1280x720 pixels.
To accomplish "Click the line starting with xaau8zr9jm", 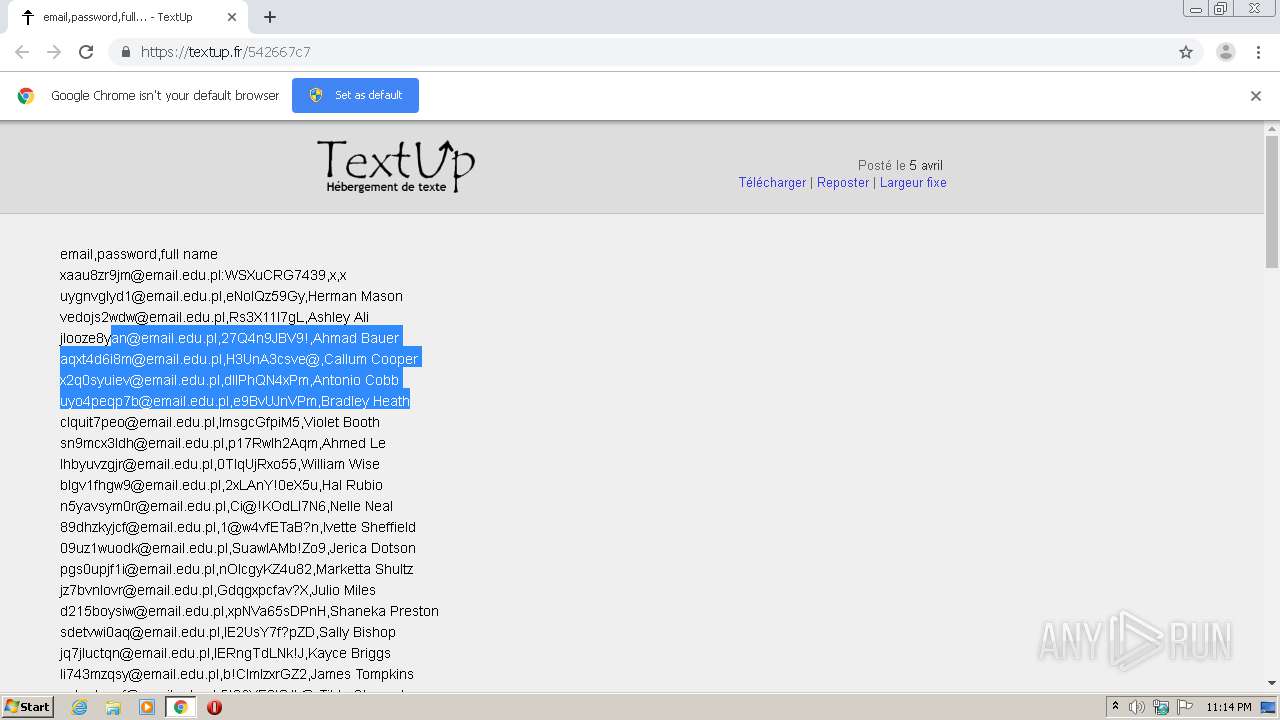I will (x=203, y=275).
